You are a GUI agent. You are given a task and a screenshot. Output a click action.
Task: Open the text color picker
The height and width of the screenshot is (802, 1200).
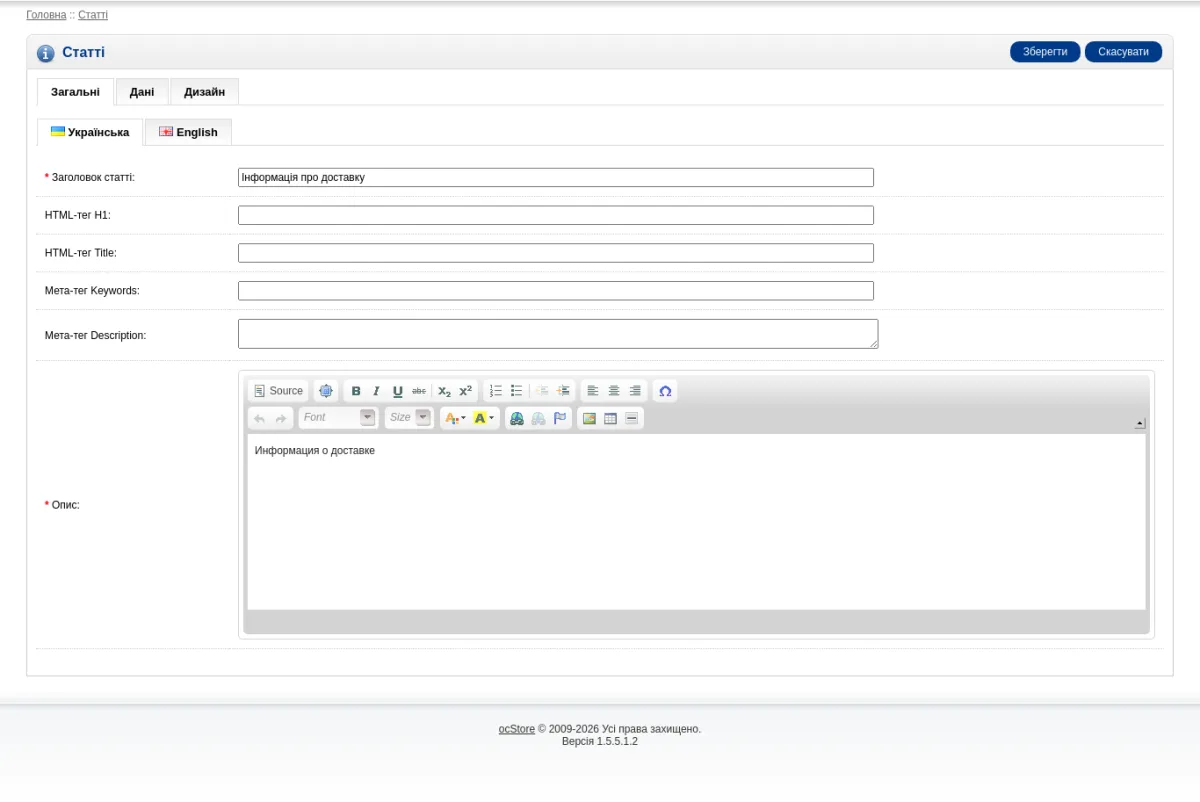[455, 418]
